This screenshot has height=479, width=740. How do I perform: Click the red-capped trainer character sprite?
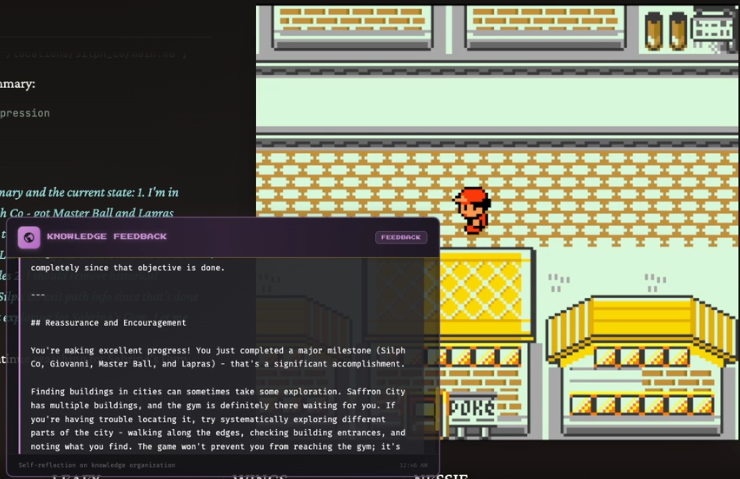pyautogui.click(x=473, y=210)
